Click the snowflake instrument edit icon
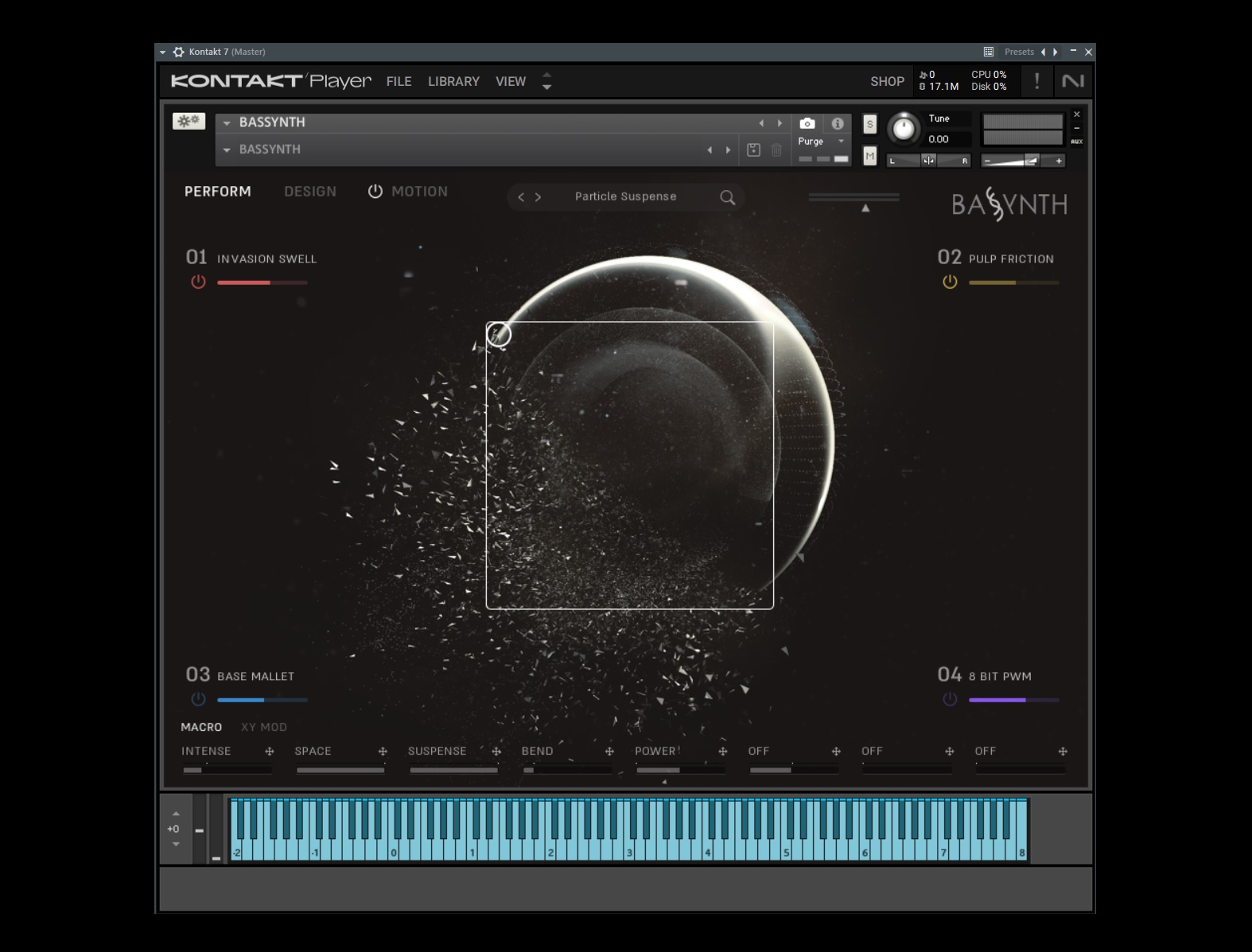 [189, 121]
